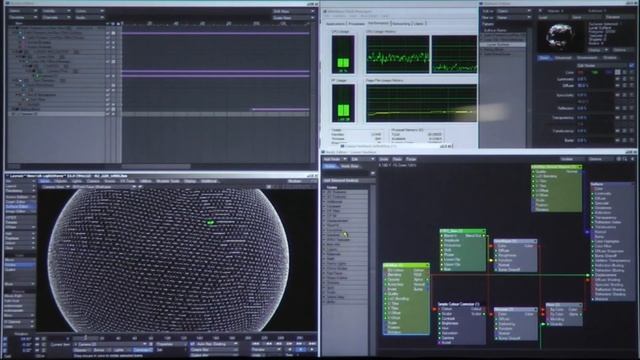Screen dimensions: 640x360
Task: Click Create Key button
Action: (x=213, y=350)
